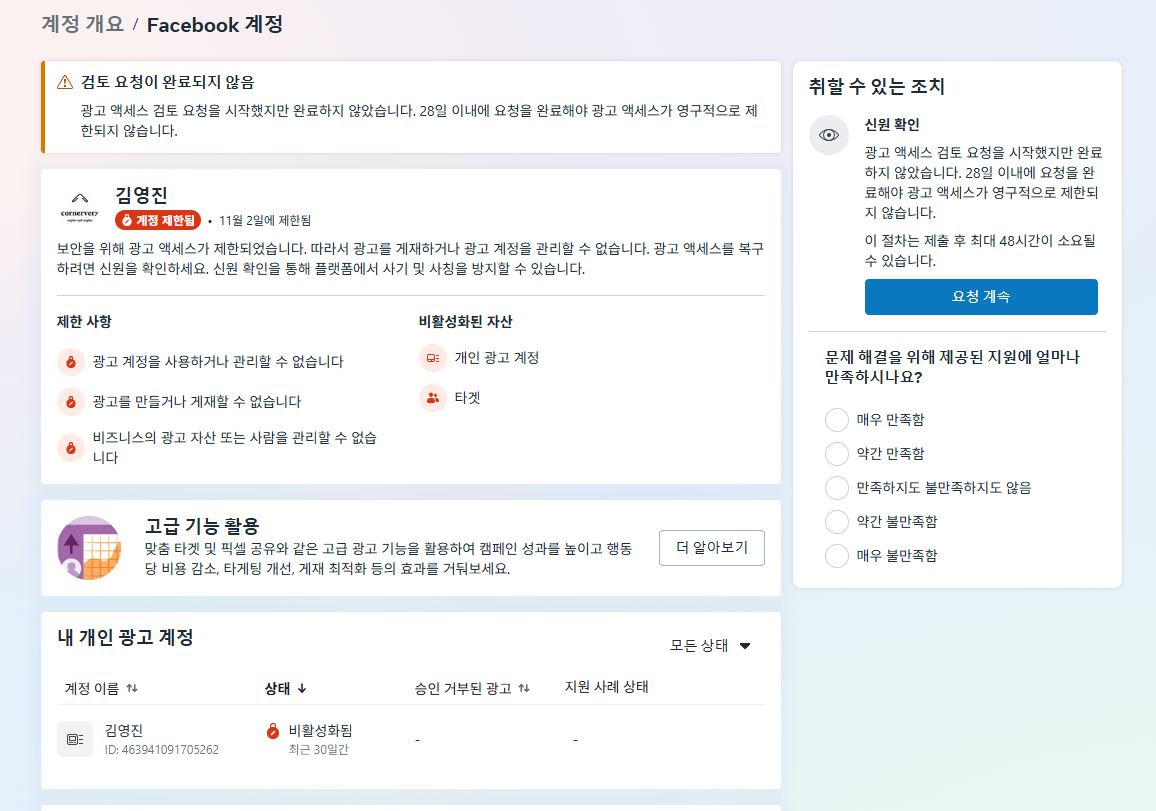Sort by 계정 이름 column arrows

(x=132, y=689)
